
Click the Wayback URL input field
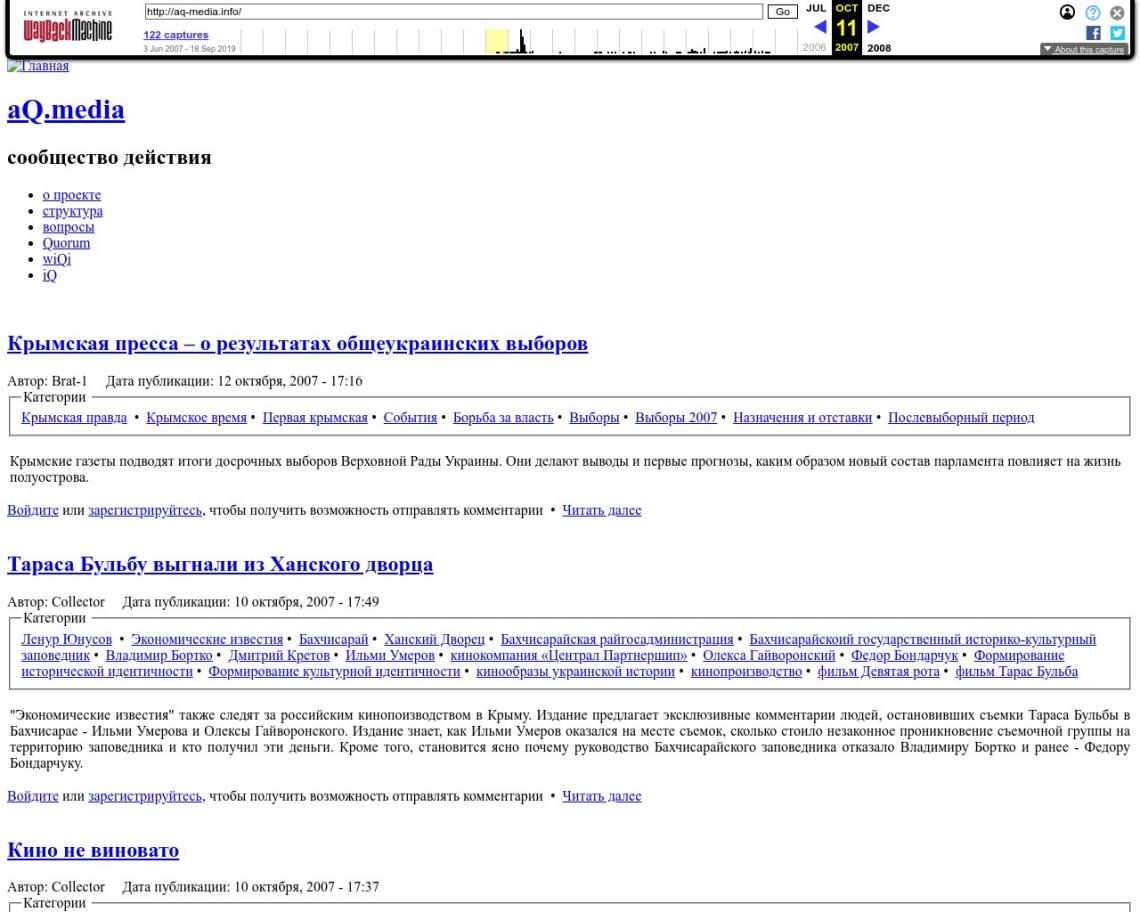point(453,12)
